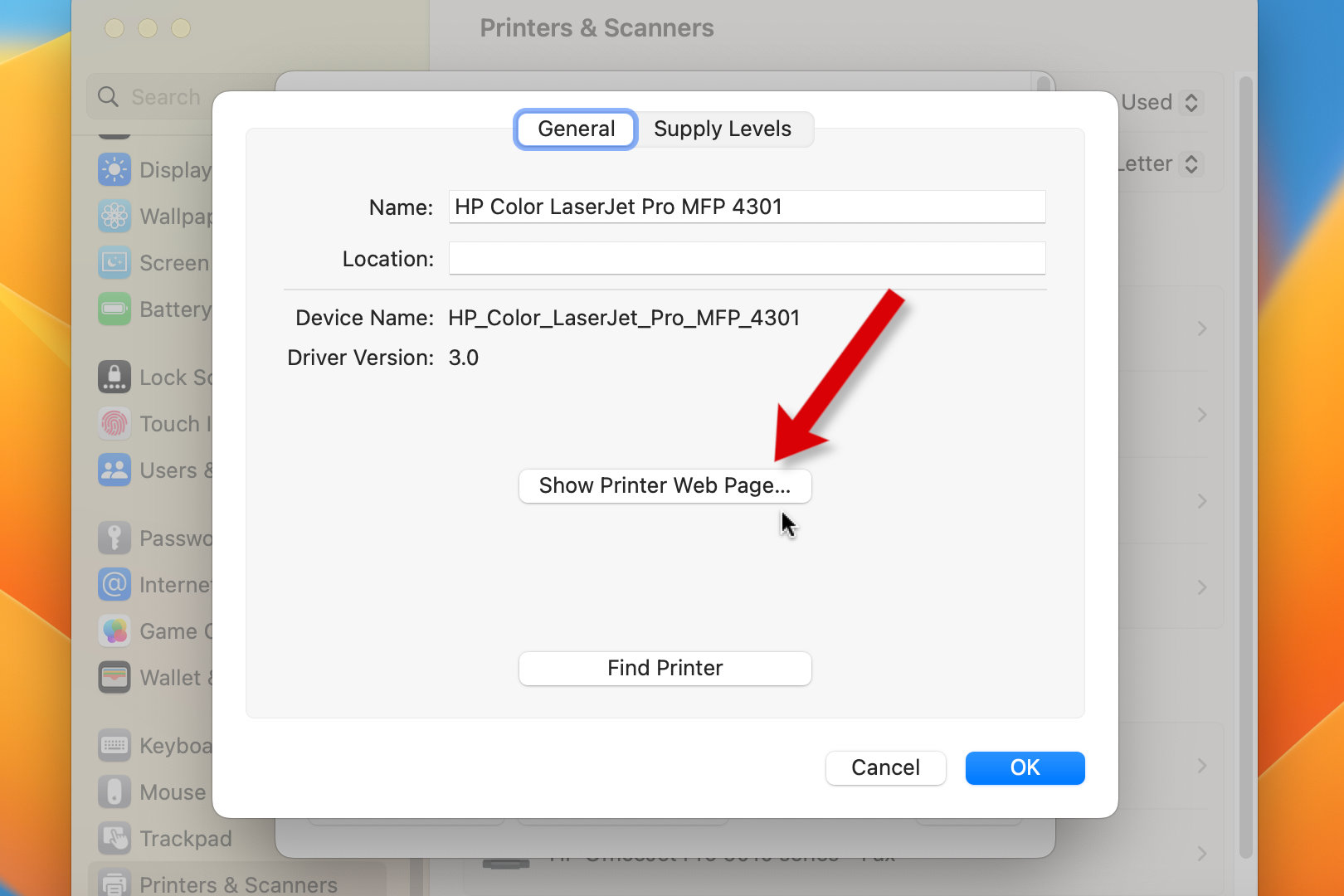1344x896 pixels.
Task: Select the Wallpaper sidebar icon
Action: click(114, 217)
